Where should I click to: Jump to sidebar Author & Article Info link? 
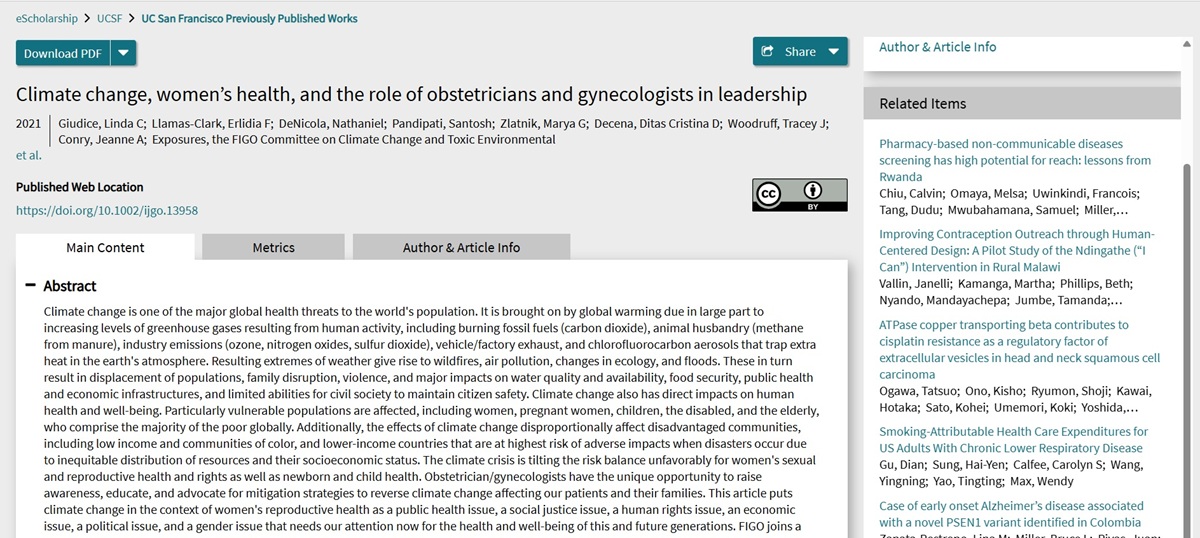[x=937, y=47]
